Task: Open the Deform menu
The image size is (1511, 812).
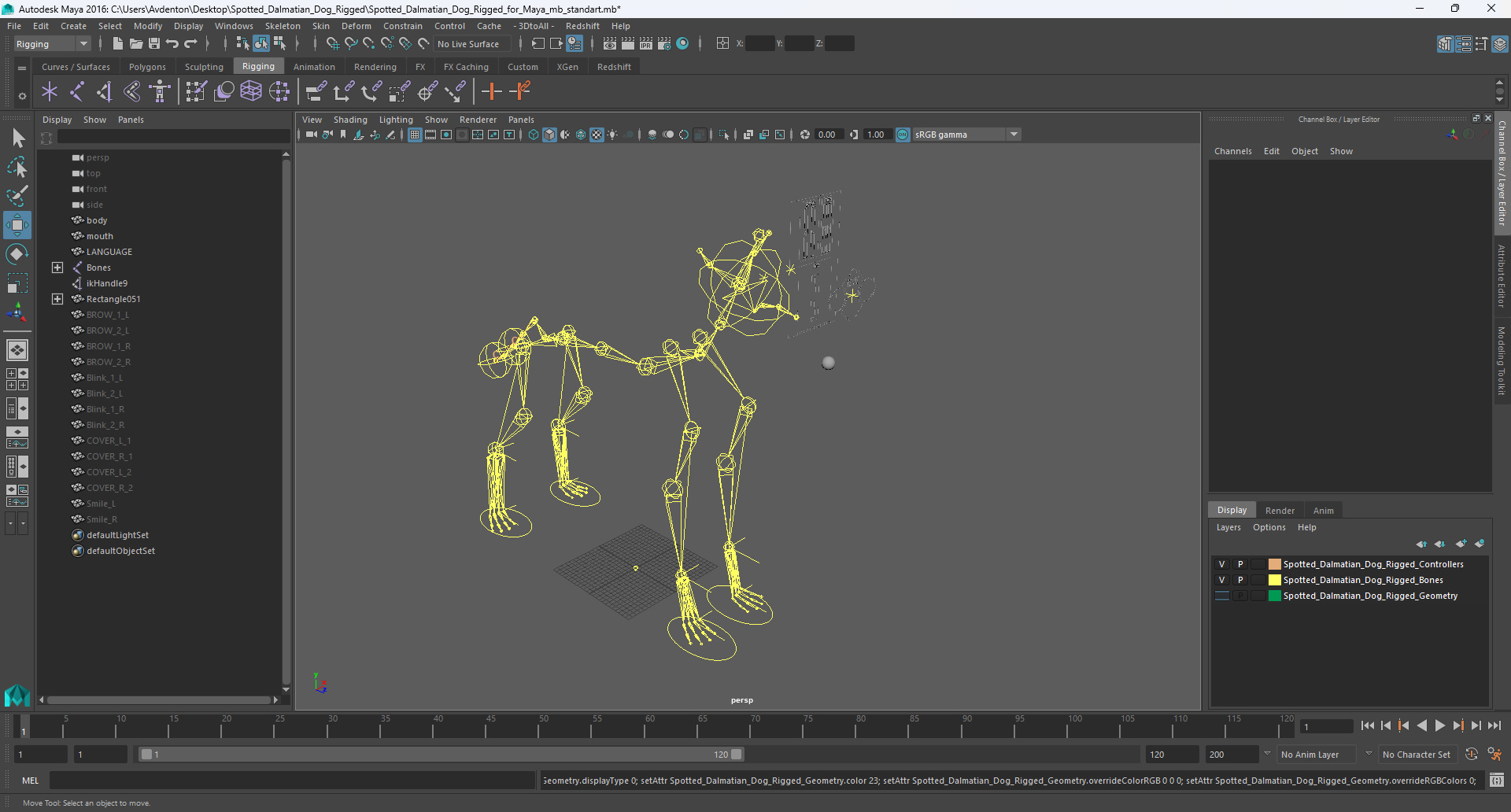Action: click(356, 26)
